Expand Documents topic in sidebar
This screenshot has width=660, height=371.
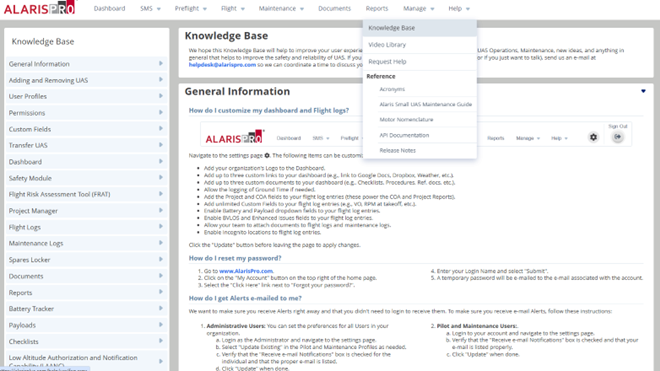(86, 276)
